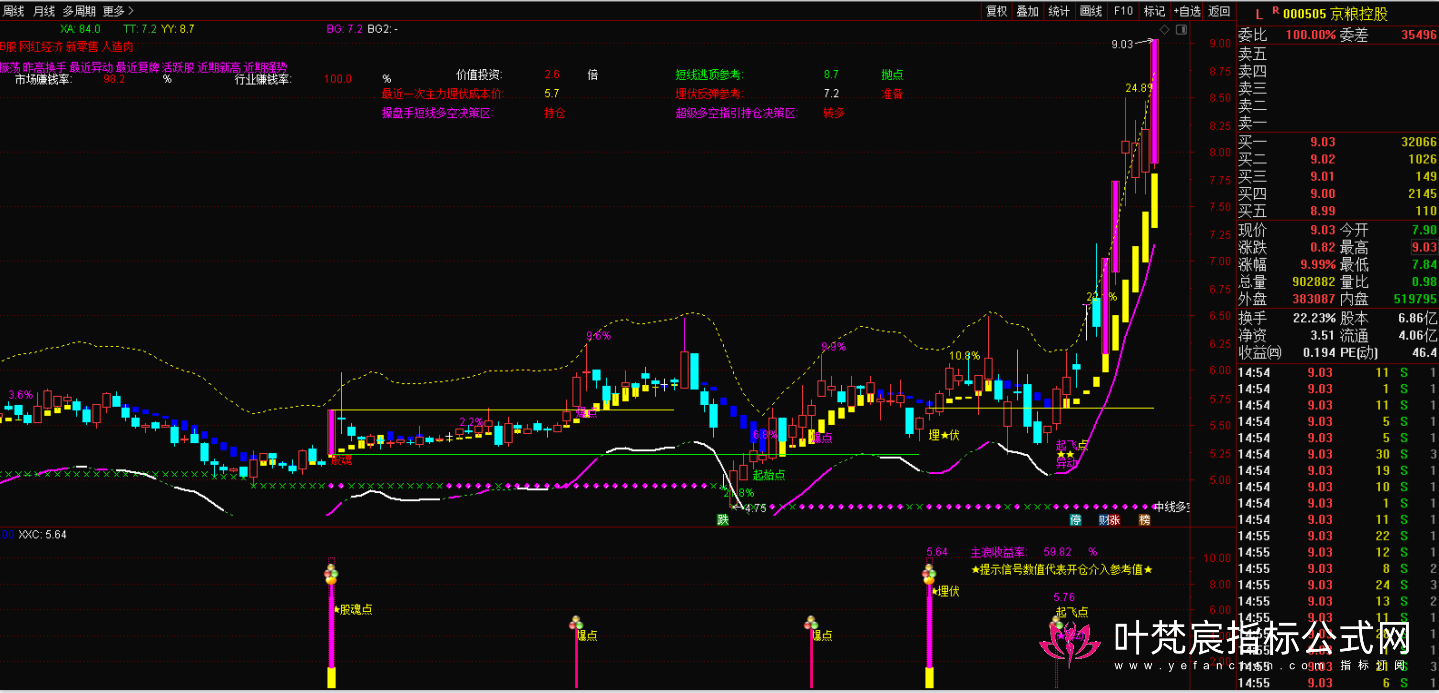The image size is (1439, 693).
Task: Click the ★摄魂点 marker in indicator panel
Action: pyautogui.click(x=353, y=609)
